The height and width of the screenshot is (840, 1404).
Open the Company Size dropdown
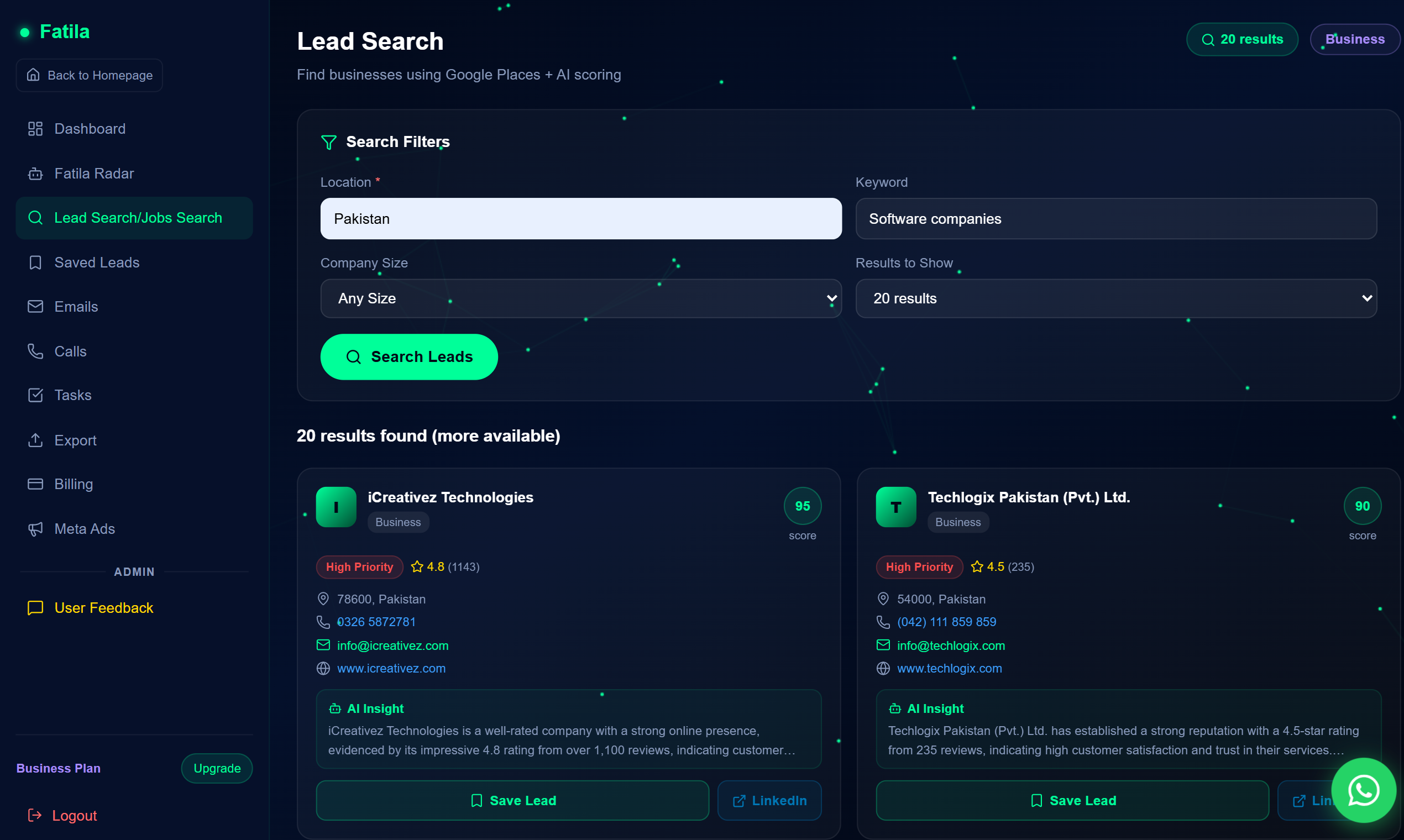(x=581, y=298)
